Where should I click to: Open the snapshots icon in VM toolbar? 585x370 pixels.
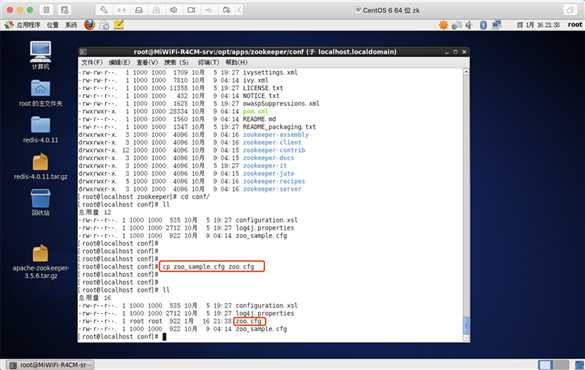coord(64,10)
